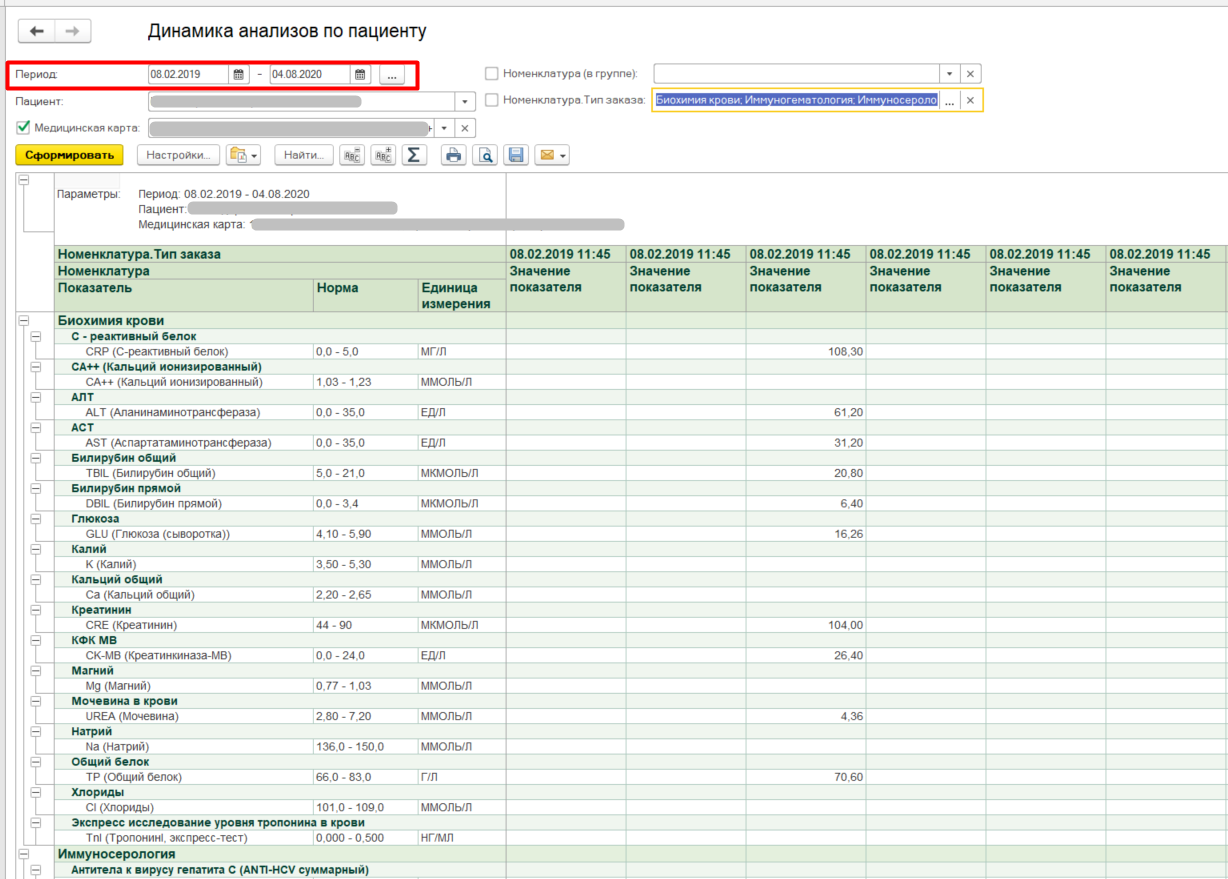The width and height of the screenshot is (1228, 879).
Task: Clear the Номенклатура.Тип заказа field
Action: pos(970,100)
